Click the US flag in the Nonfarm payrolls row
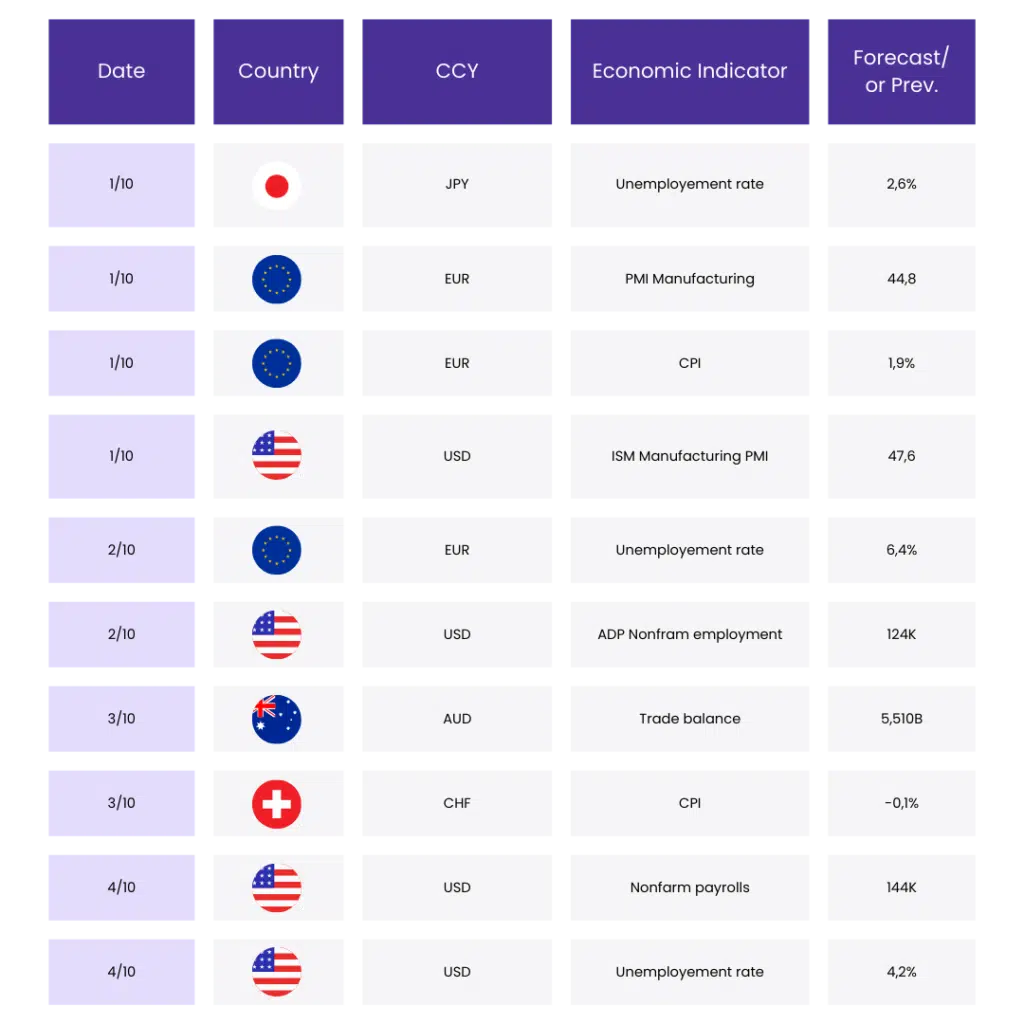The image size is (1024, 1024). 277,887
